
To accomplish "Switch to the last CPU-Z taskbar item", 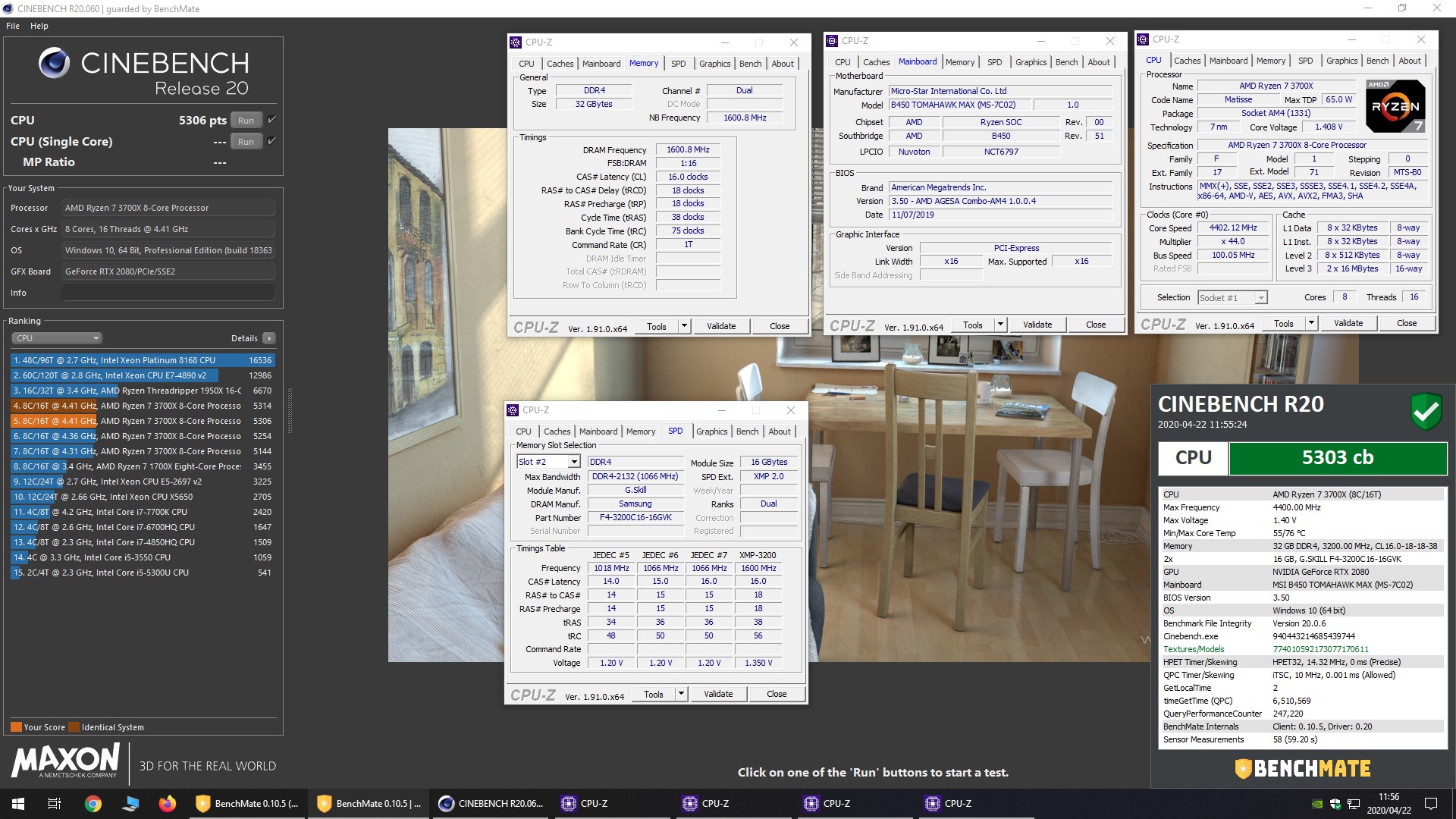I will [977, 804].
